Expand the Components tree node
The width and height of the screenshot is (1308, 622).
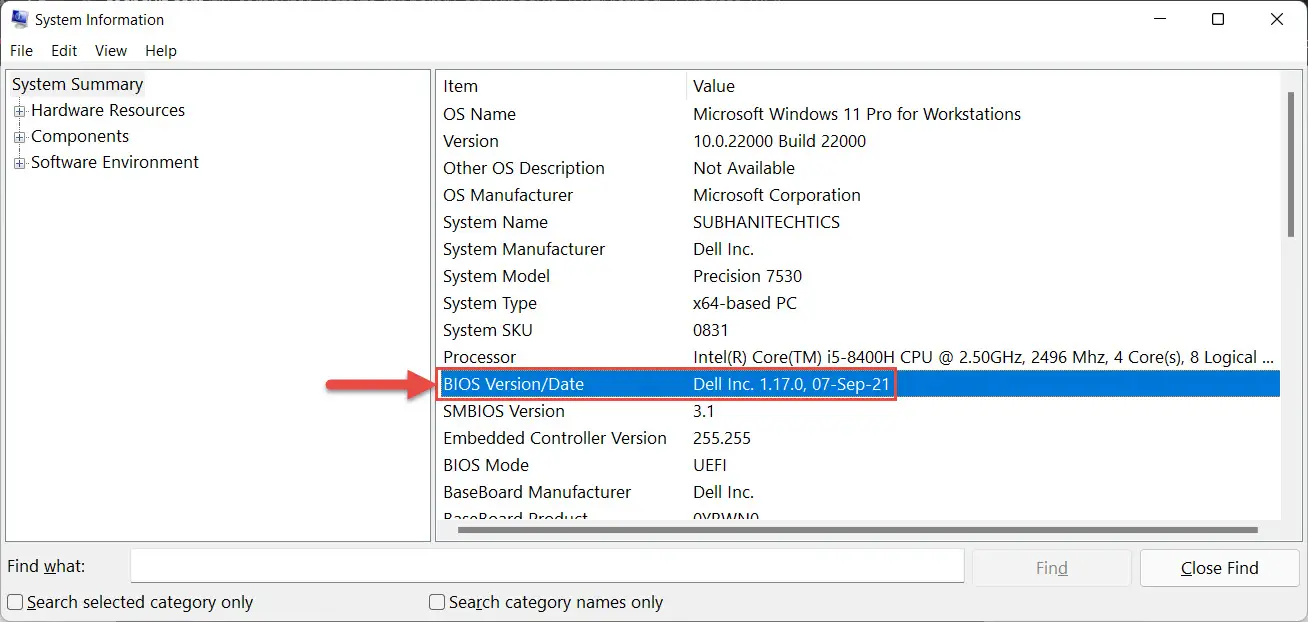tap(20, 136)
